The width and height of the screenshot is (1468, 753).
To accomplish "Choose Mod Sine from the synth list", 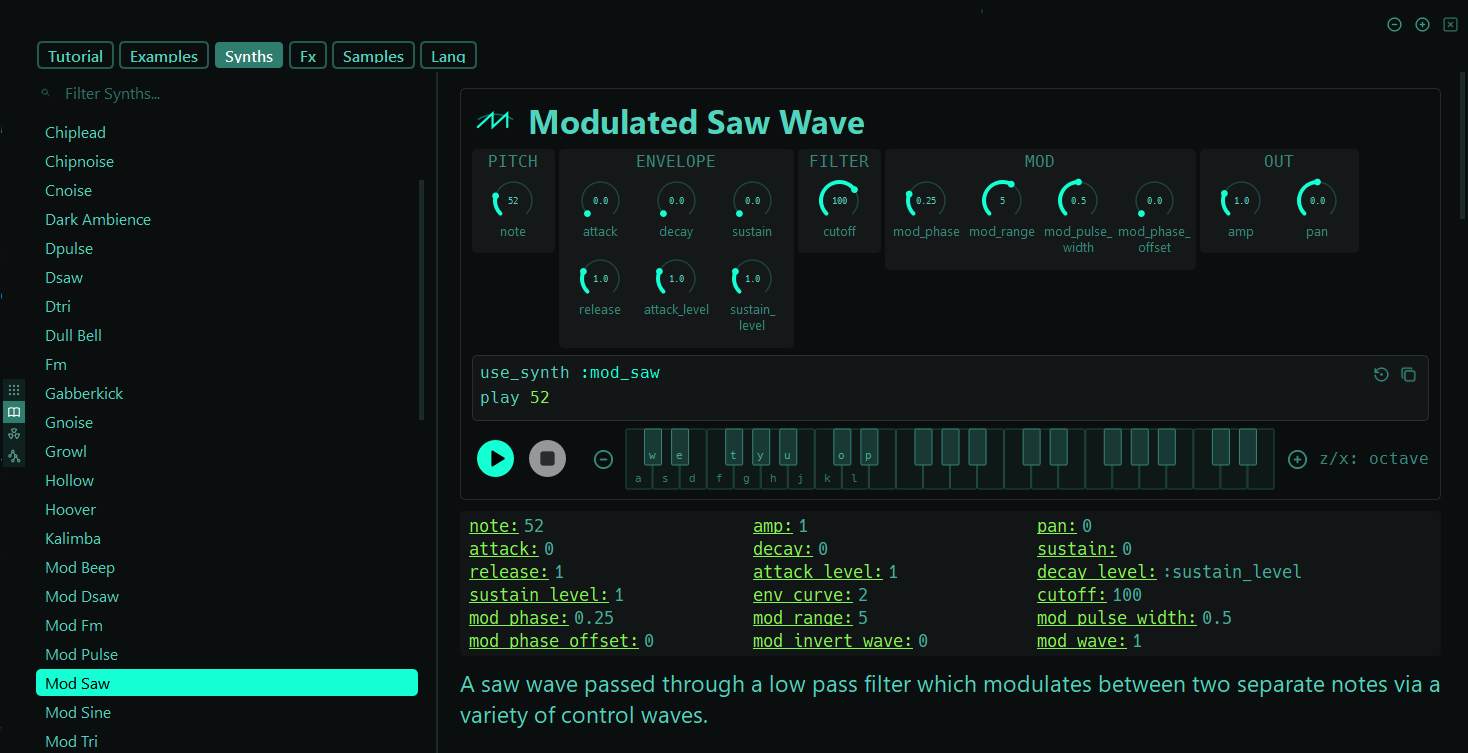I will point(227,712).
